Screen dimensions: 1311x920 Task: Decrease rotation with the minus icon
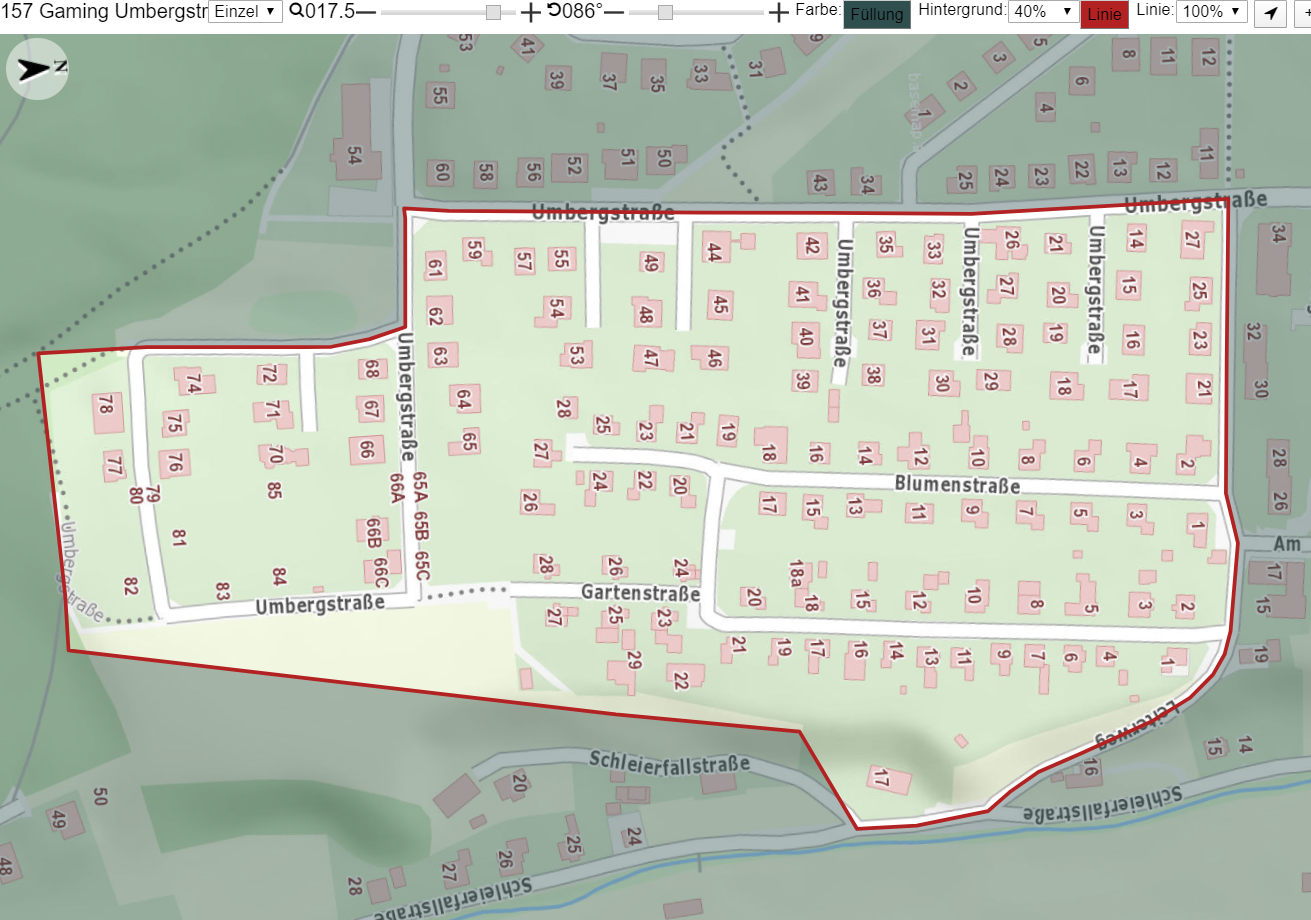pyautogui.click(x=614, y=12)
